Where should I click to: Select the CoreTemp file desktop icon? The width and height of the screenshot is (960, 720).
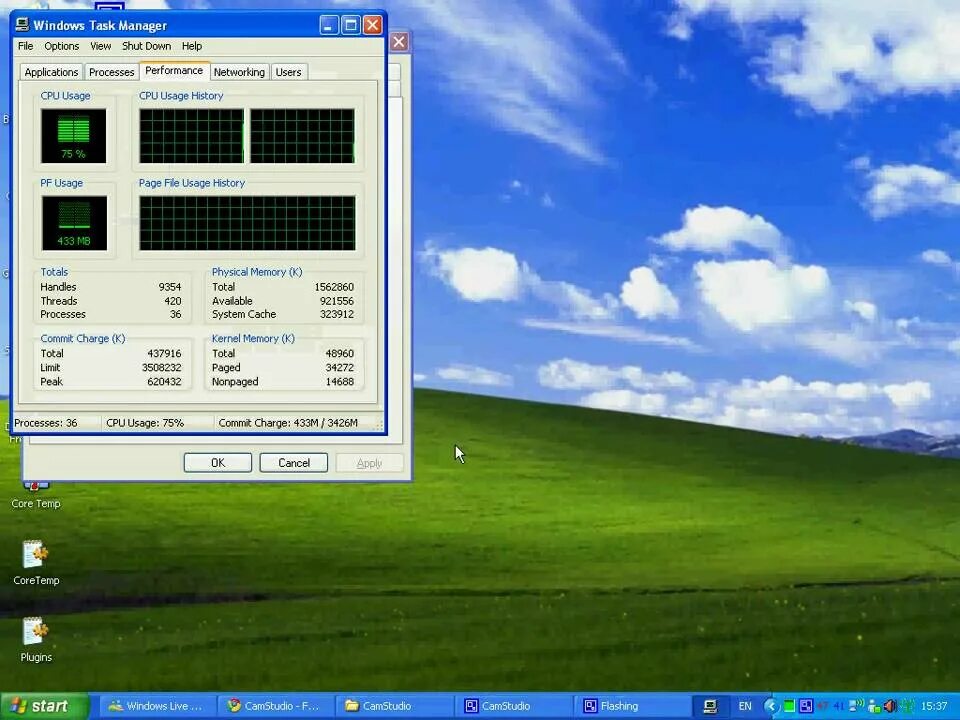36,563
